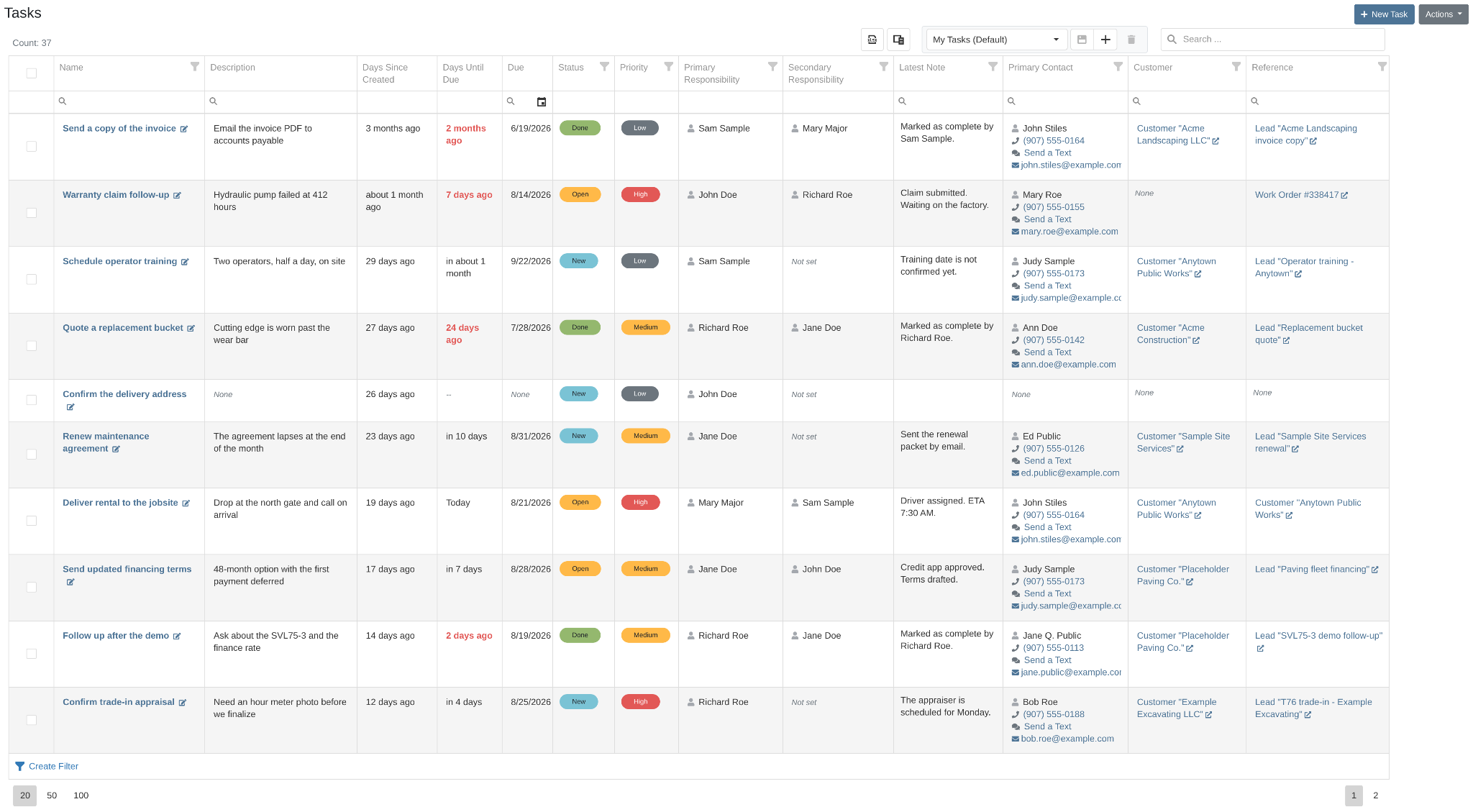Screen dimensions: 1473x812
Task: Check the box for Send a copy of the invoice
Action: point(32,147)
